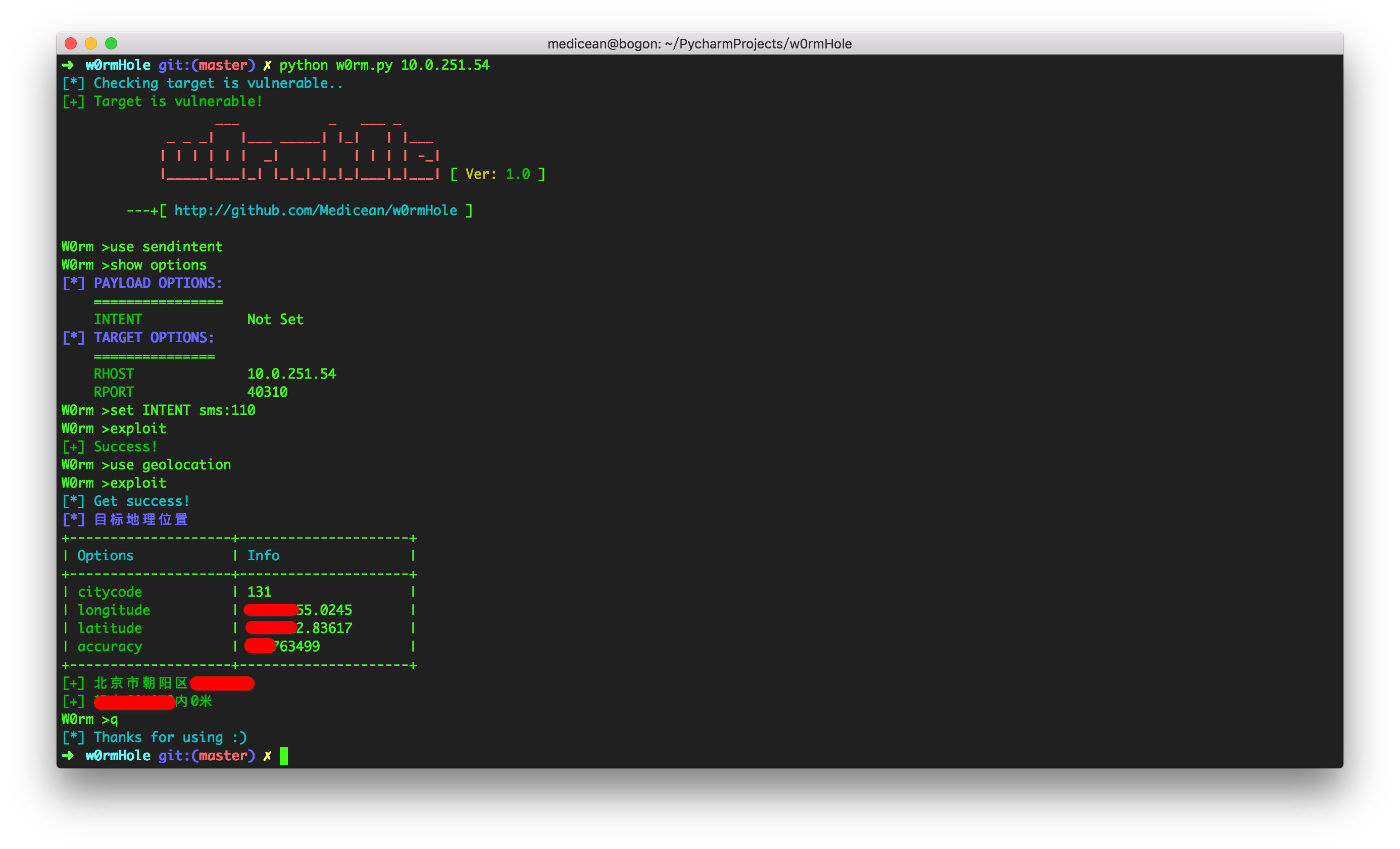Image resolution: width=1400 pixels, height=849 pixels.
Task: Click the 'Target is vulnerable!' message
Action: point(178,102)
